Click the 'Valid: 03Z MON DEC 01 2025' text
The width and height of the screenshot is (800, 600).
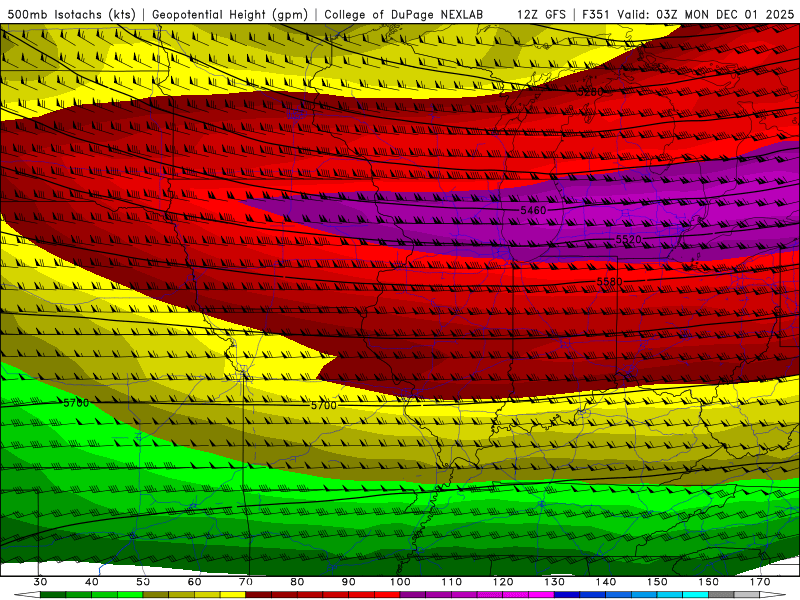(x=705, y=14)
